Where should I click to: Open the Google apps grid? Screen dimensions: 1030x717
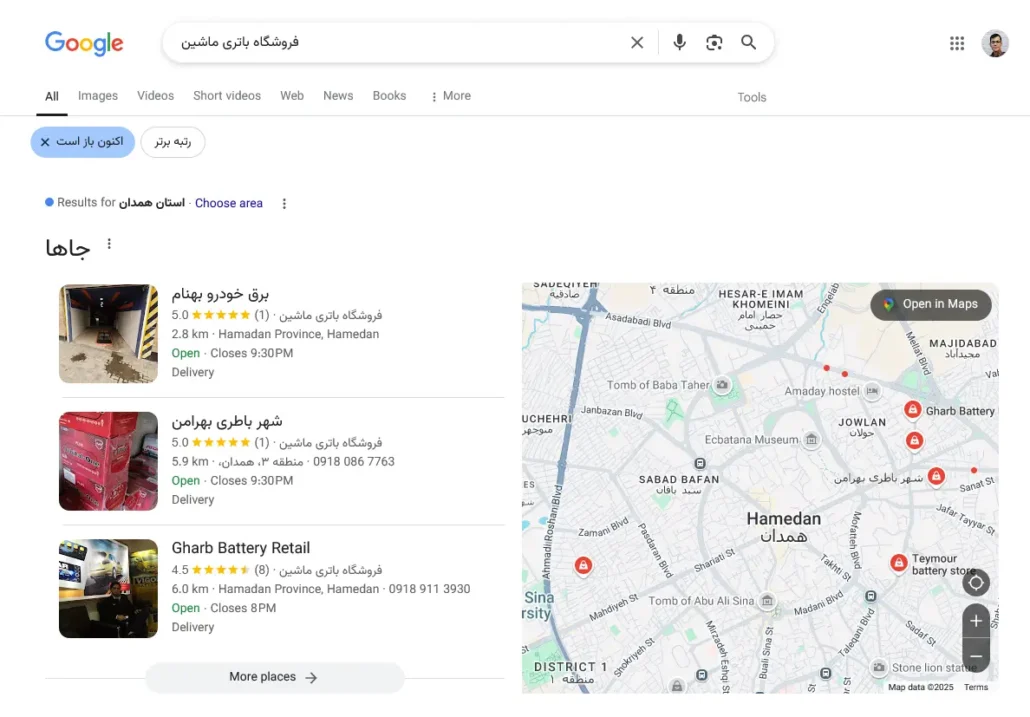(x=957, y=43)
